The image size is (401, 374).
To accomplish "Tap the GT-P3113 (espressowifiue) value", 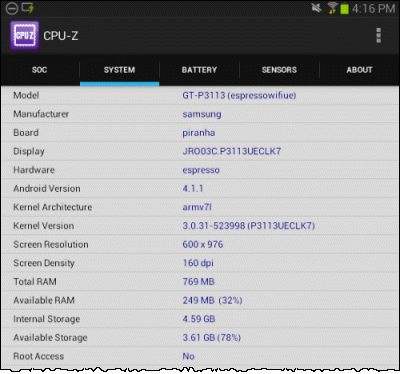I will tap(239, 95).
